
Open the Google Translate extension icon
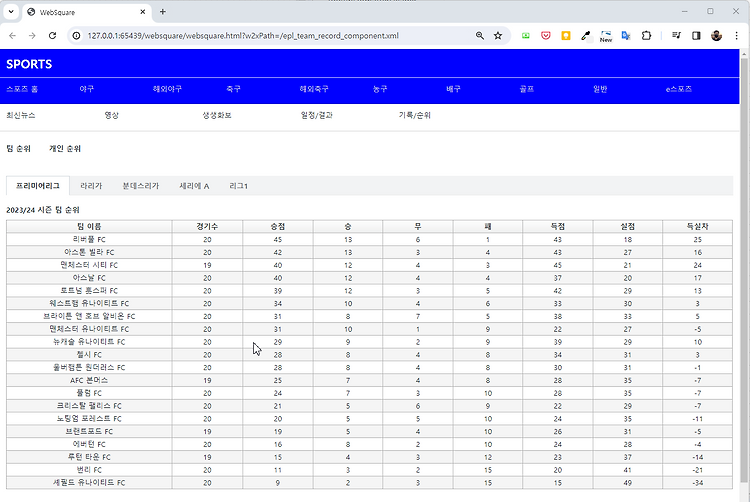coord(626,36)
